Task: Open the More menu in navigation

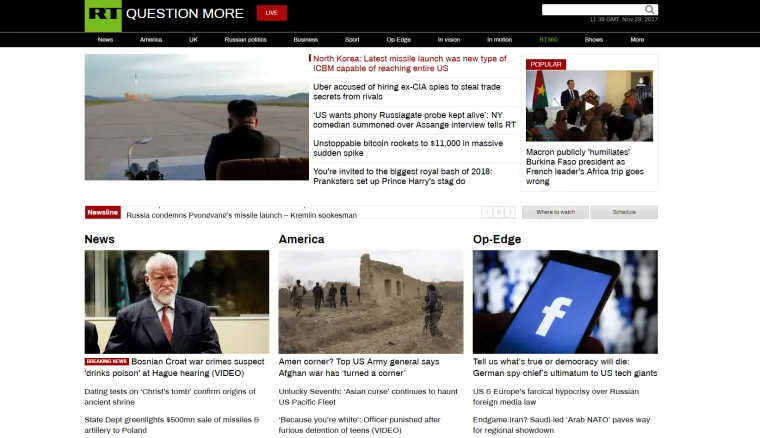Action: (637, 40)
